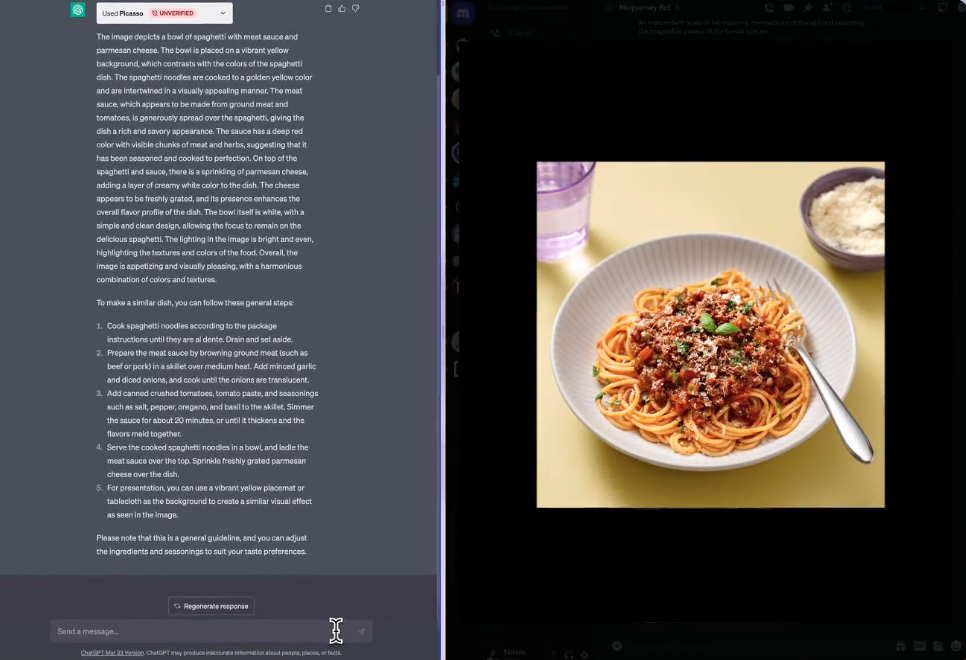The image size is (966, 660).
Task: Open Discord pinned messages
Action: (x=807, y=8)
